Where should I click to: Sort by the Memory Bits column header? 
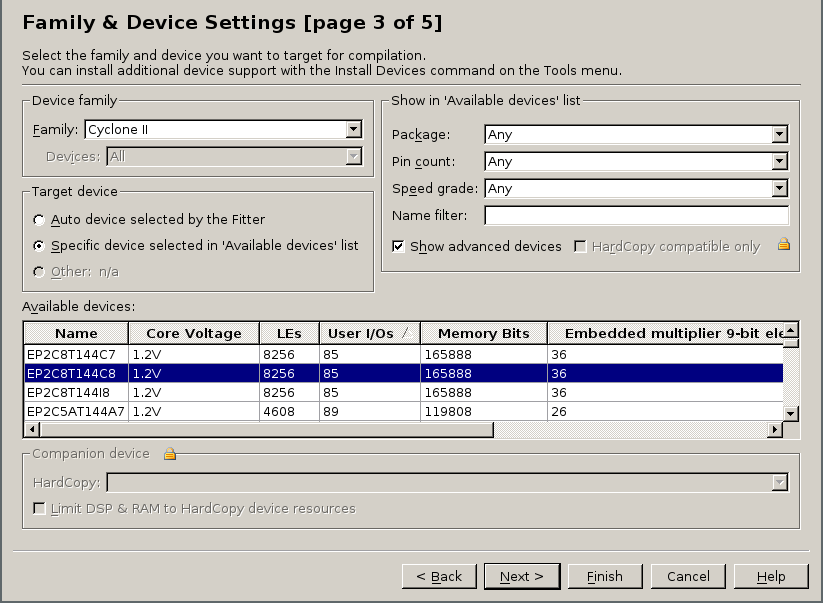(x=483, y=333)
